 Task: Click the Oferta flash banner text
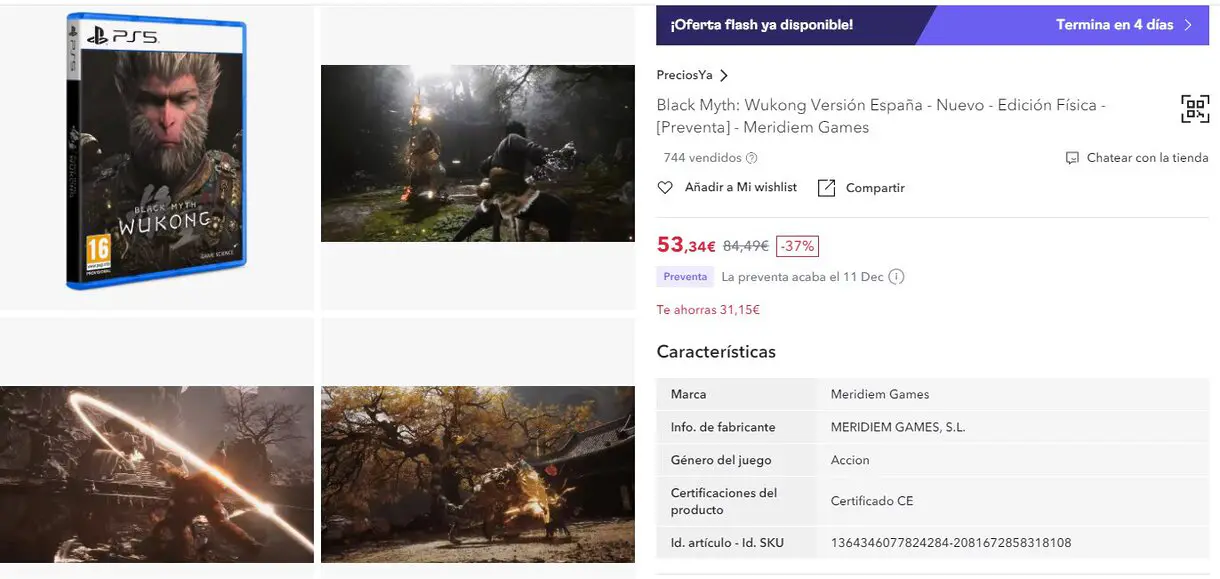click(x=762, y=25)
